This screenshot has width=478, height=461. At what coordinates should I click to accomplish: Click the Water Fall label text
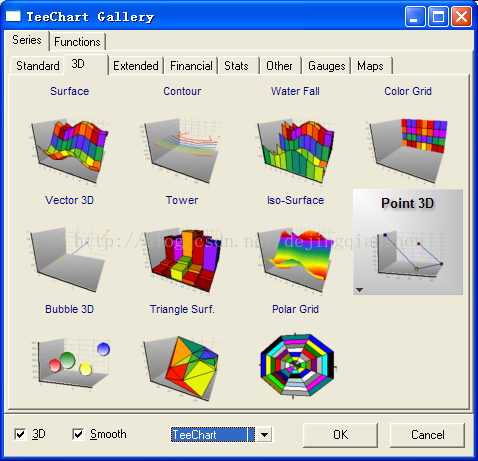click(x=295, y=91)
